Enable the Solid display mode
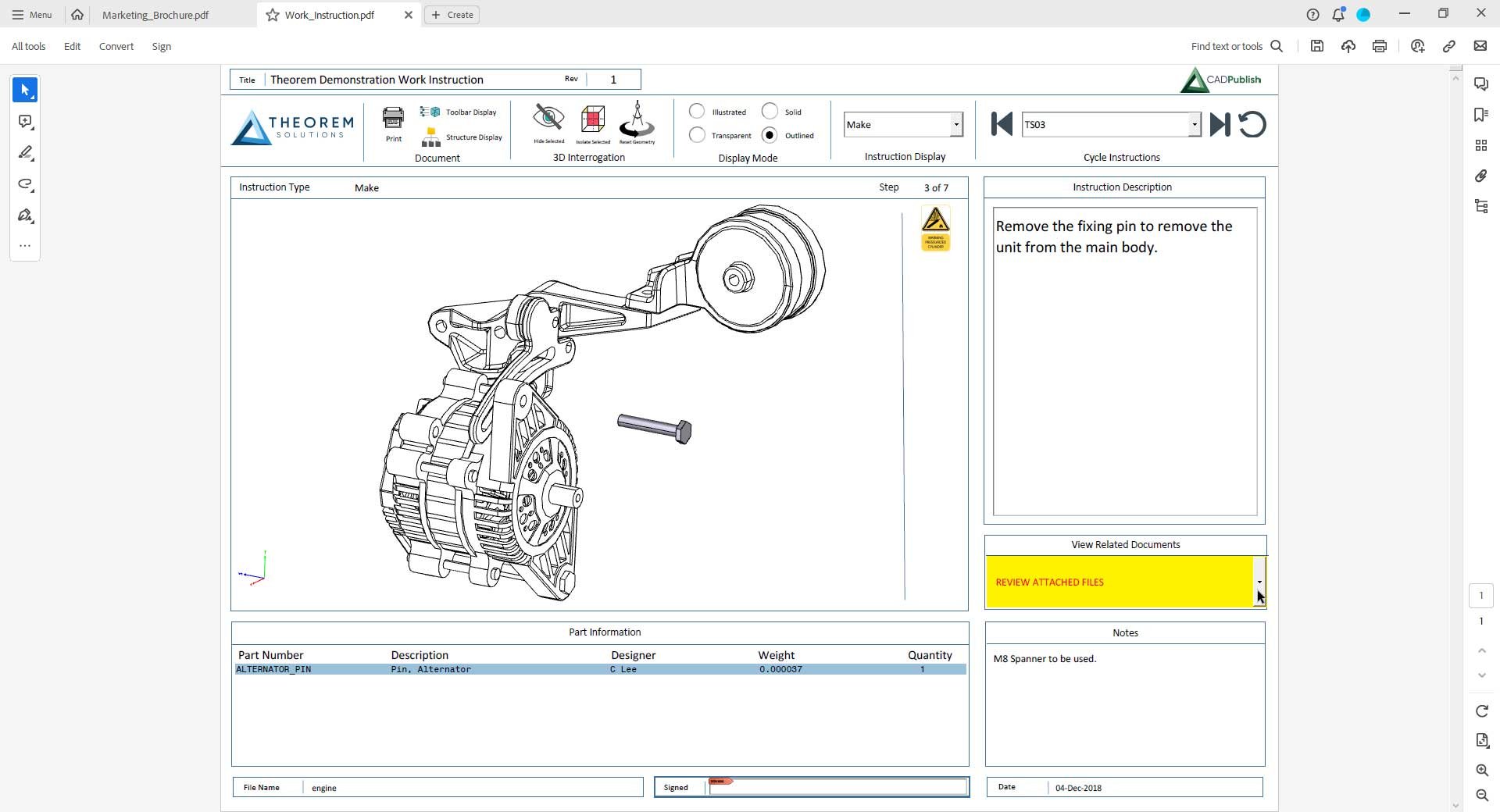The image size is (1500, 812). (x=772, y=112)
